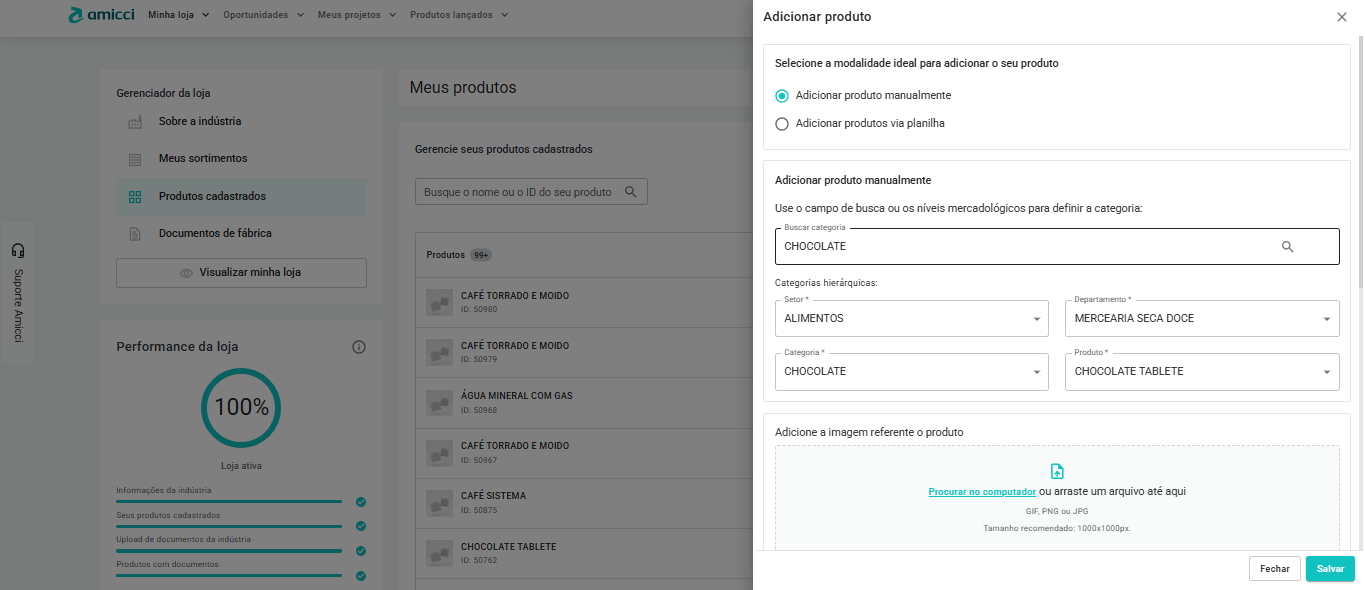
Task: Click the product search magnifier icon
Action: pyautogui.click(x=631, y=192)
